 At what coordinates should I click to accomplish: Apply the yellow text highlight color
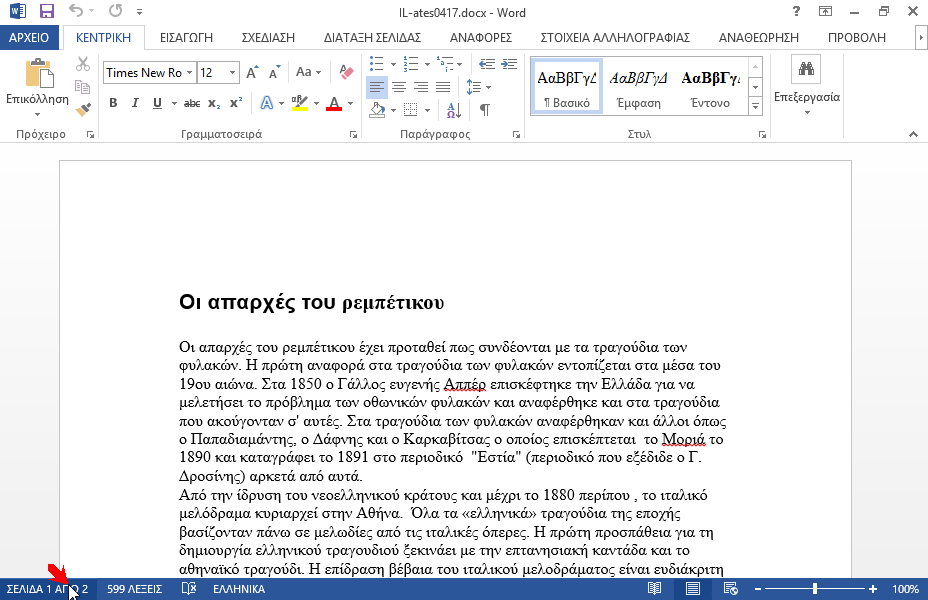pos(300,104)
